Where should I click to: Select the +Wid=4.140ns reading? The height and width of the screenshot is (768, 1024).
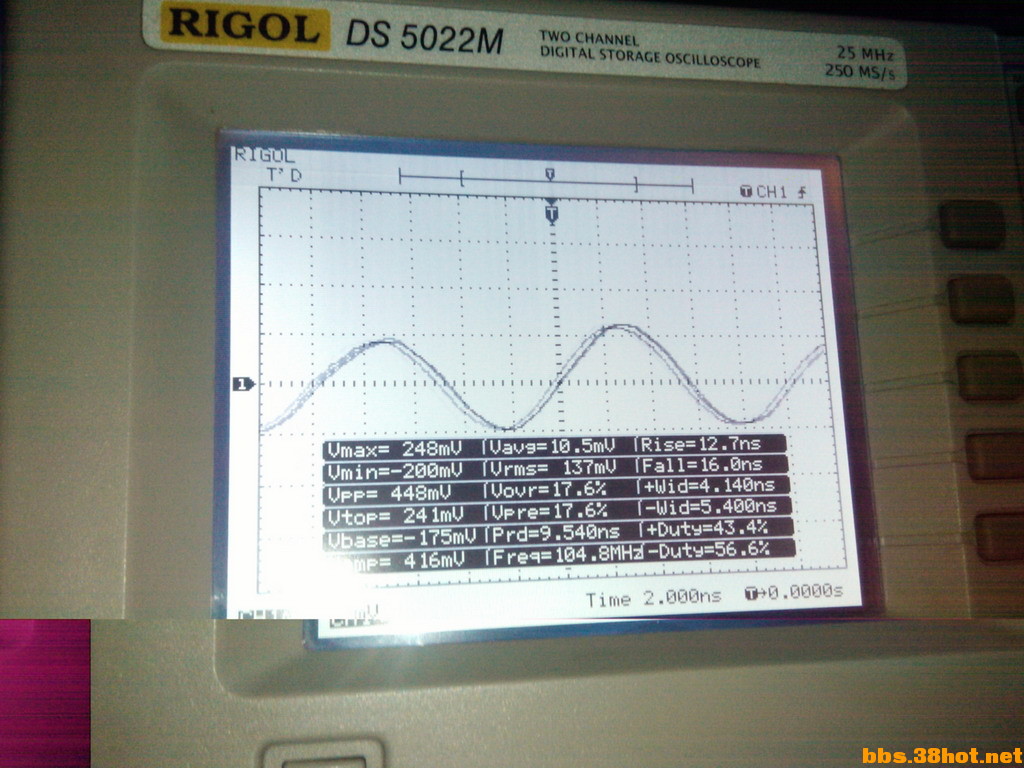coord(709,485)
